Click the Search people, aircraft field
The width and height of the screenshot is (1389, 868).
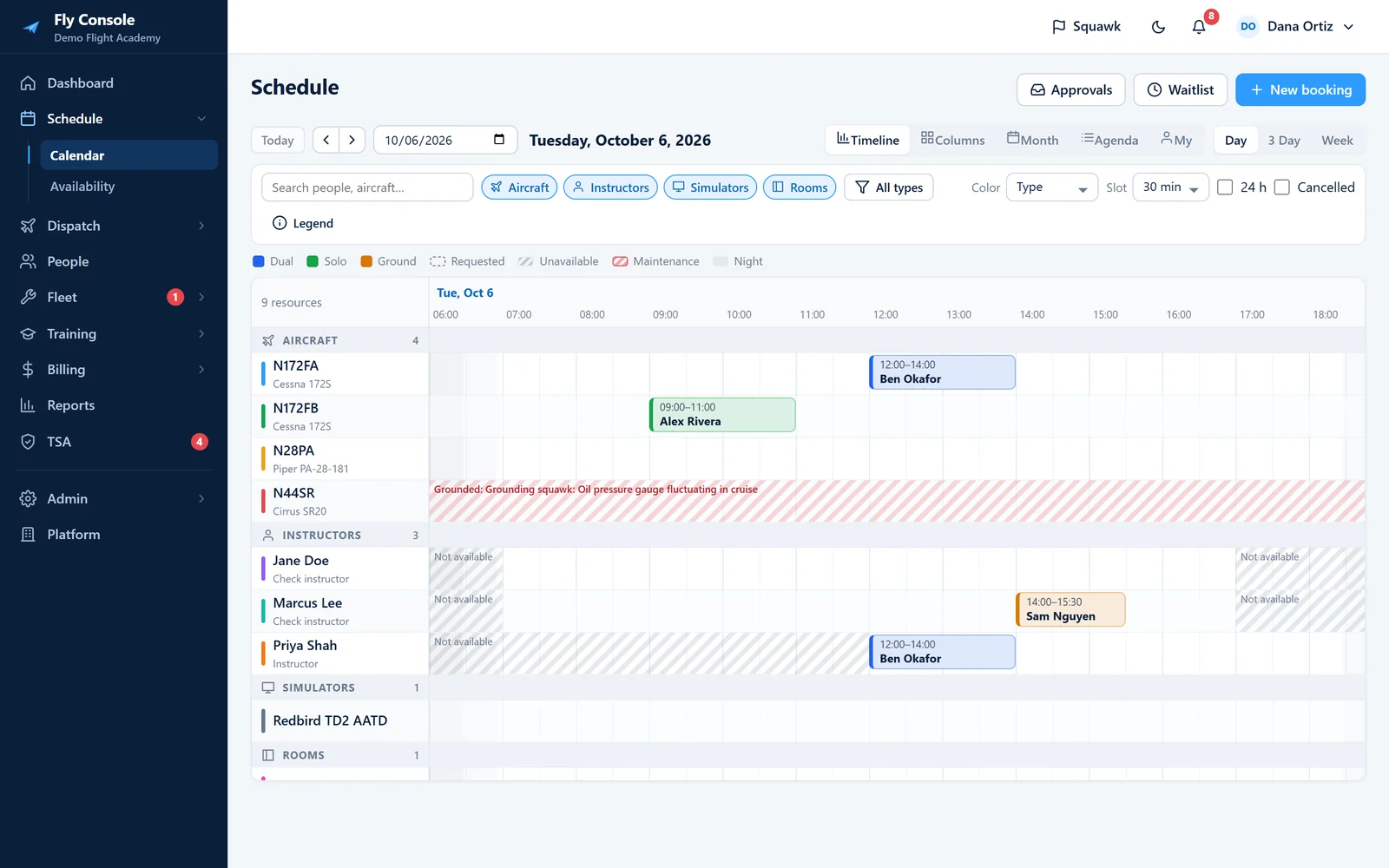tap(366, 187)
